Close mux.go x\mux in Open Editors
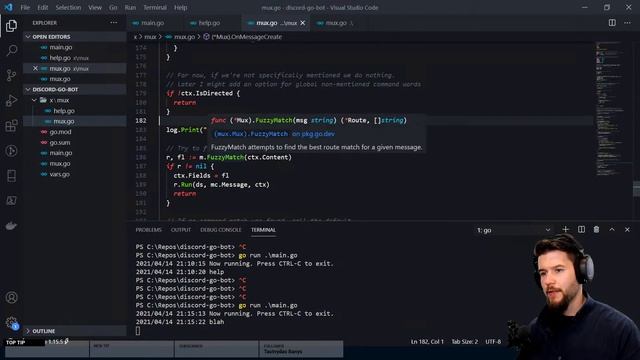 [x=35, y=68]
